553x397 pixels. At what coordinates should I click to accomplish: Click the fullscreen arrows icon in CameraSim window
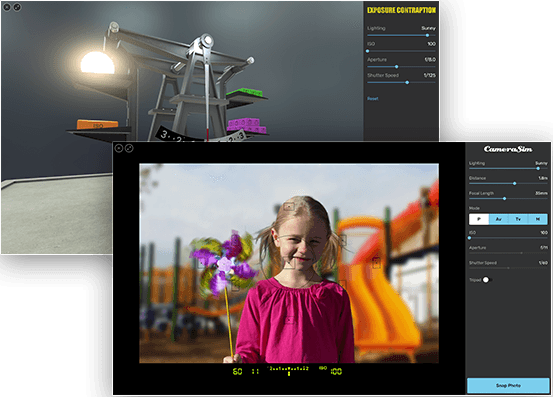tap(129, 148)
